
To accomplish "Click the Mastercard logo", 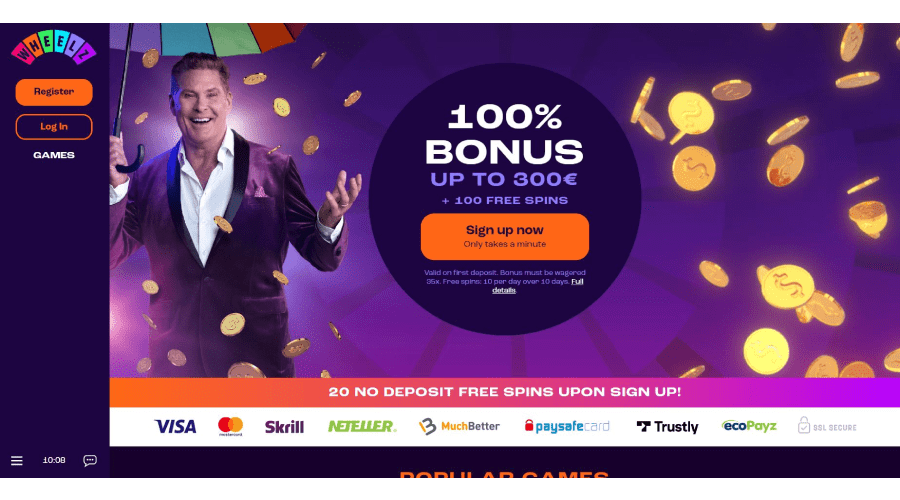I will click(230, 427).
